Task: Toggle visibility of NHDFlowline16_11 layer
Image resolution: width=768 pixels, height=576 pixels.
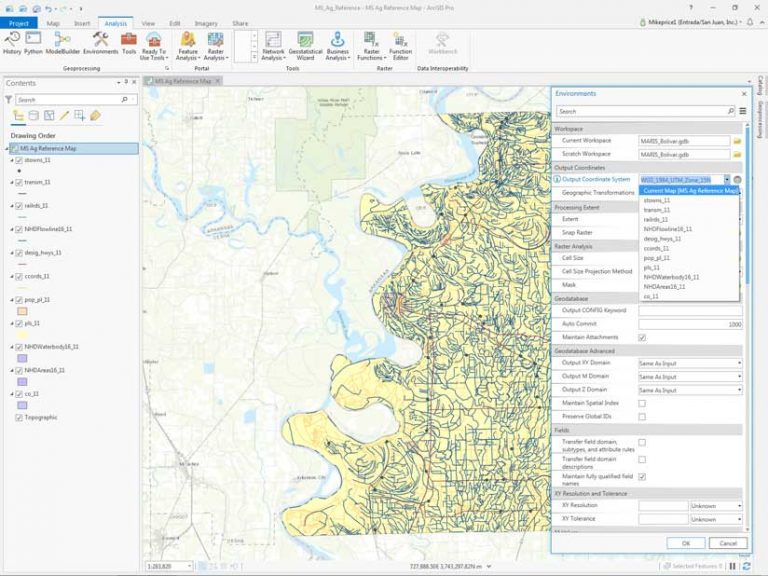Action: pos(19,229)
